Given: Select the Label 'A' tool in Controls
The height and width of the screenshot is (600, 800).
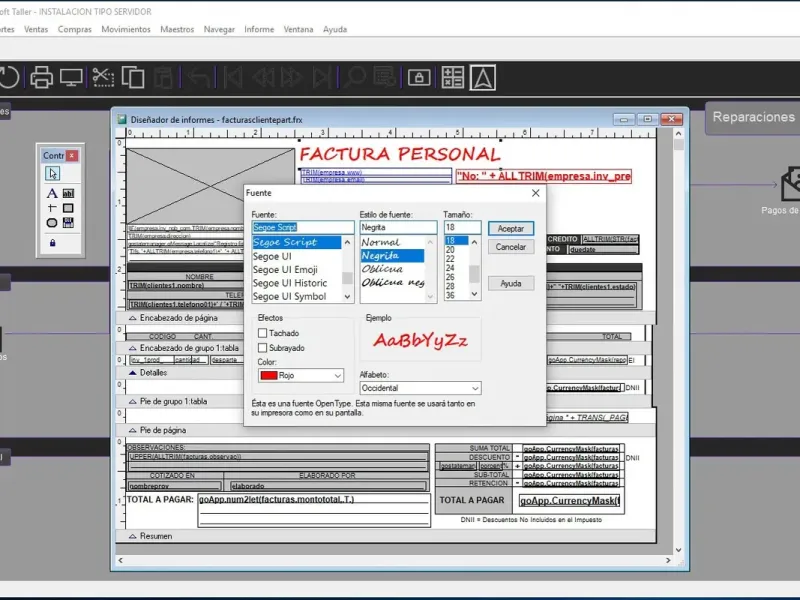Looking at the screenshot, I should 52,193.
